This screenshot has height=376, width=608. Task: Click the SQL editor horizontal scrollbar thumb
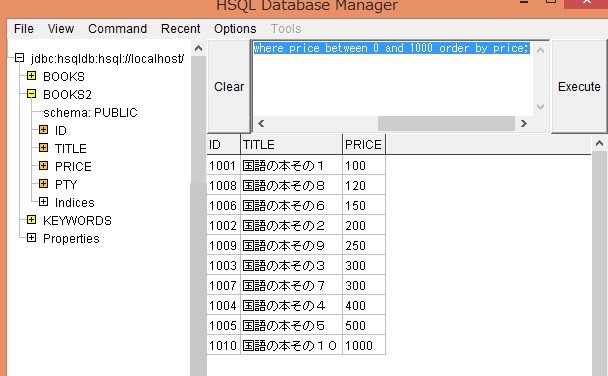pyautogui.click(x=446, y=124)
